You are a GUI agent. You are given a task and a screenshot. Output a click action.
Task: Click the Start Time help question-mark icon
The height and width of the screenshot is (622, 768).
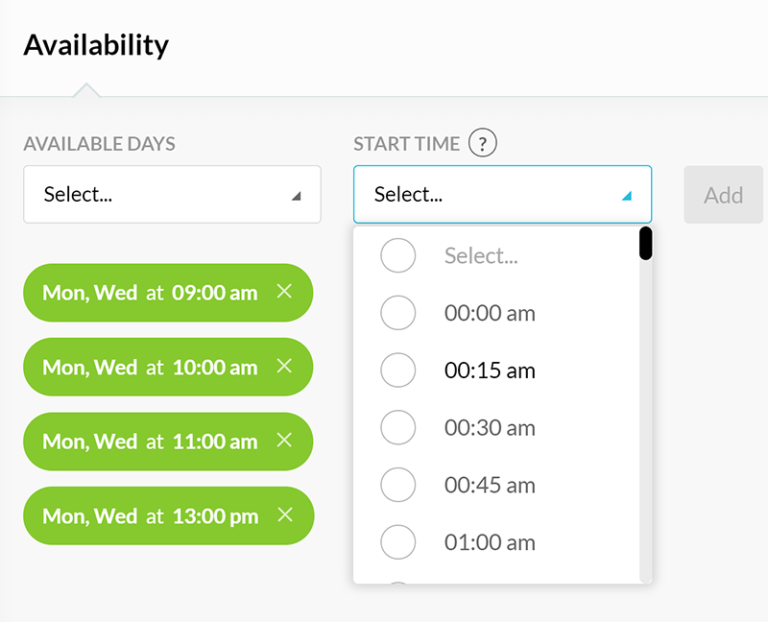click(482, 144)
